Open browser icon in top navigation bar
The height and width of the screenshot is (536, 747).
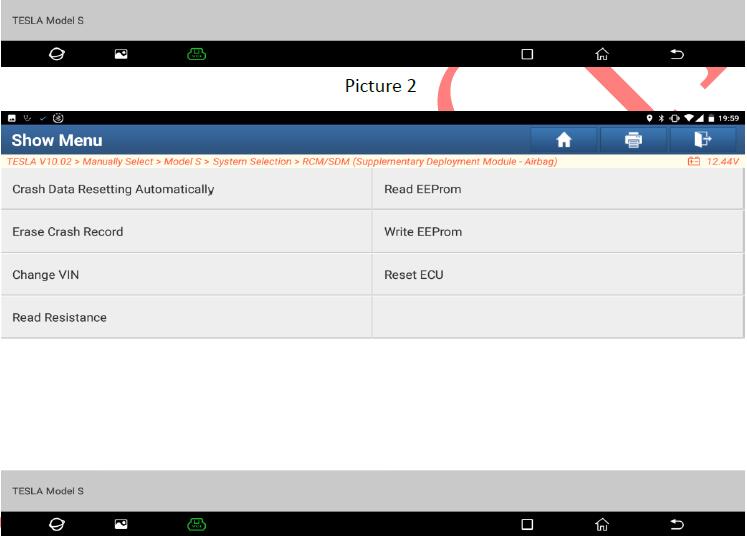click(57, 54)
